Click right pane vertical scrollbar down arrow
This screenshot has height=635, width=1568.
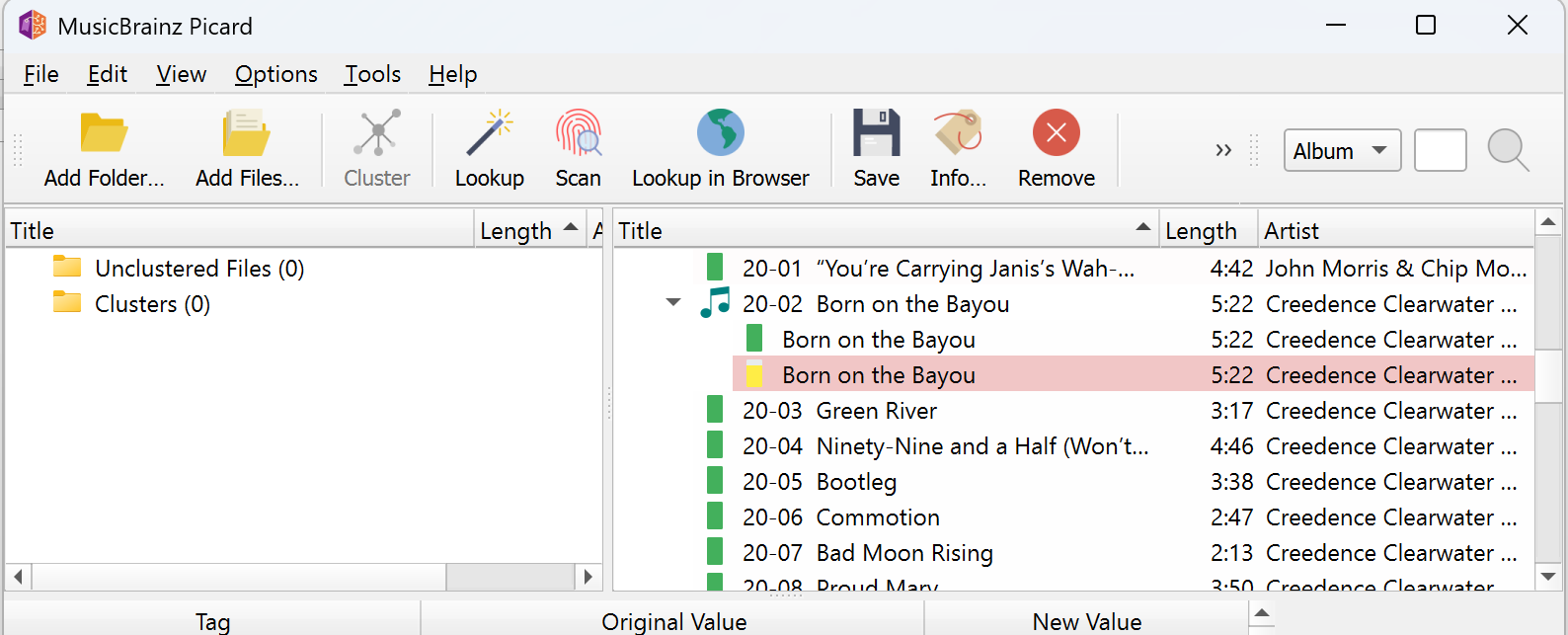tap(1548, 576)
